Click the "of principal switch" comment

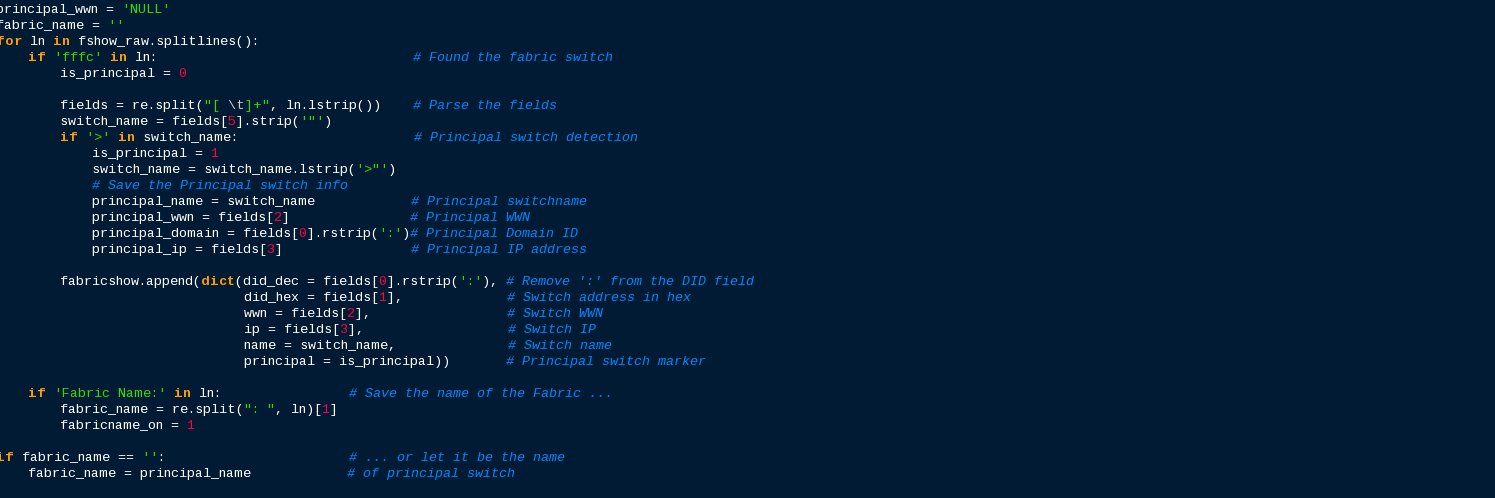pyautogui.click(x=430, y=473)
